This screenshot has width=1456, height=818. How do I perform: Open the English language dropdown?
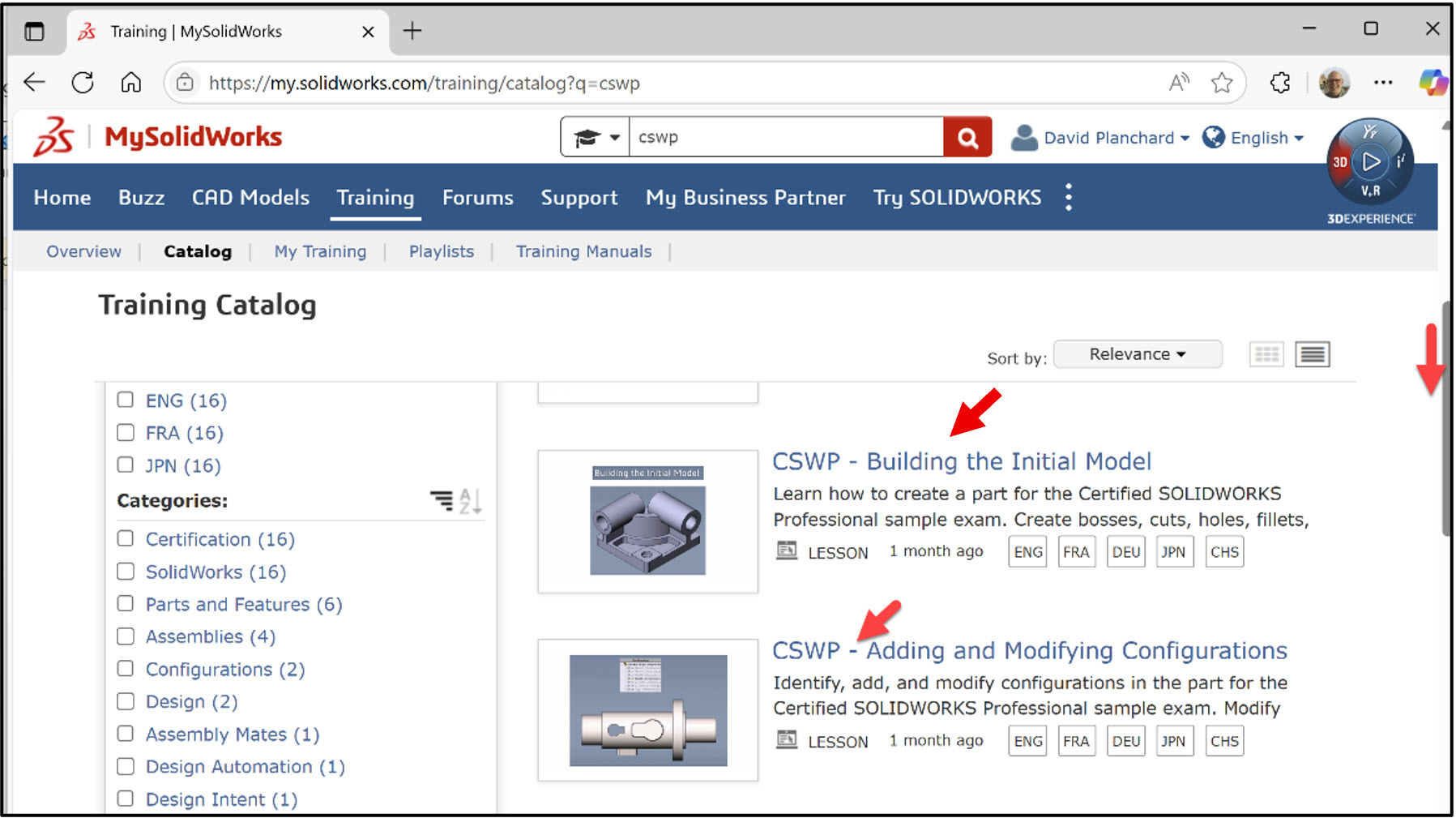coord(1267,138)
